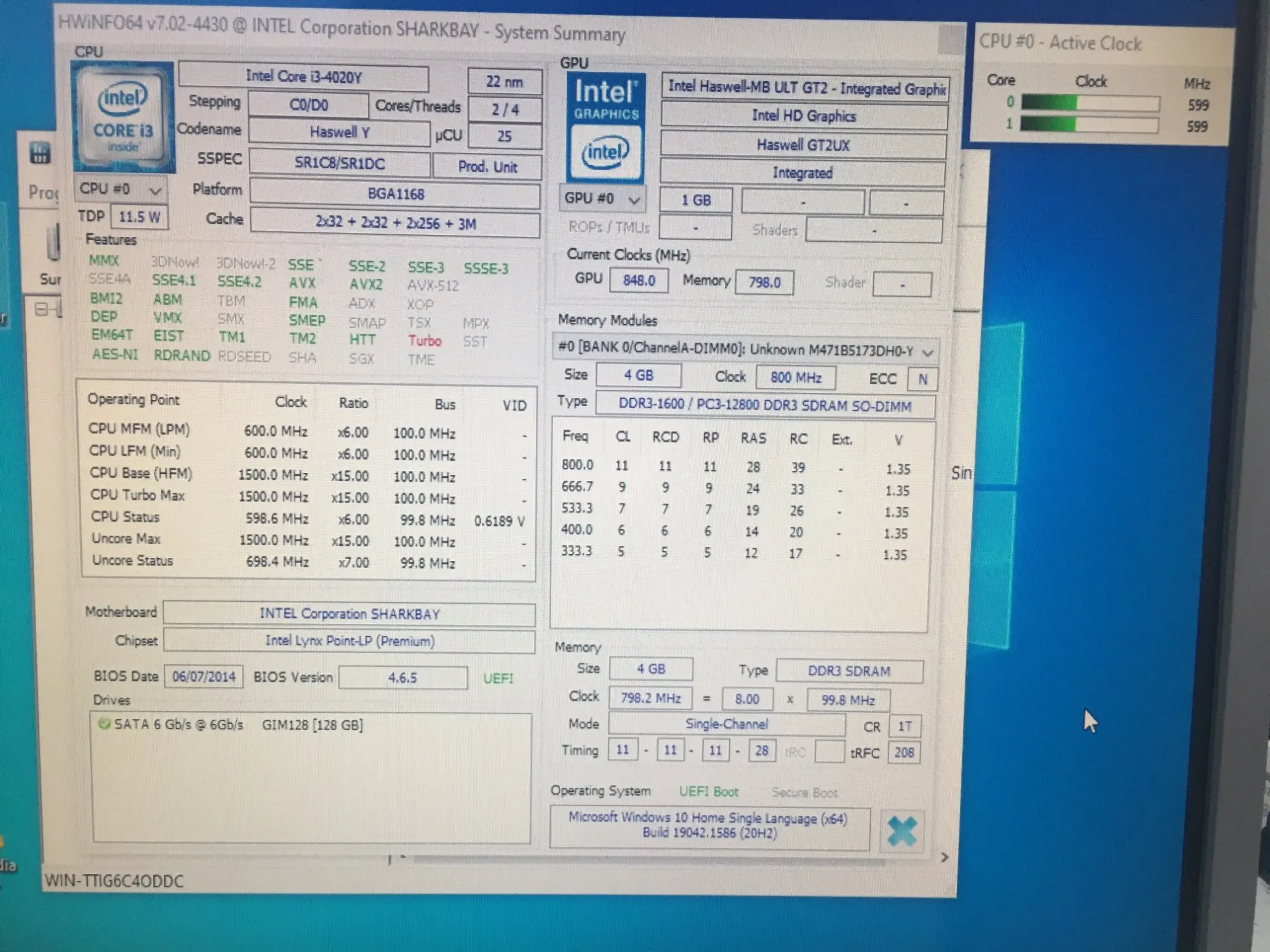
Task: Select the GIM128 128 GB drive entry
Action: pyautogui.click(x=312, y=725)
